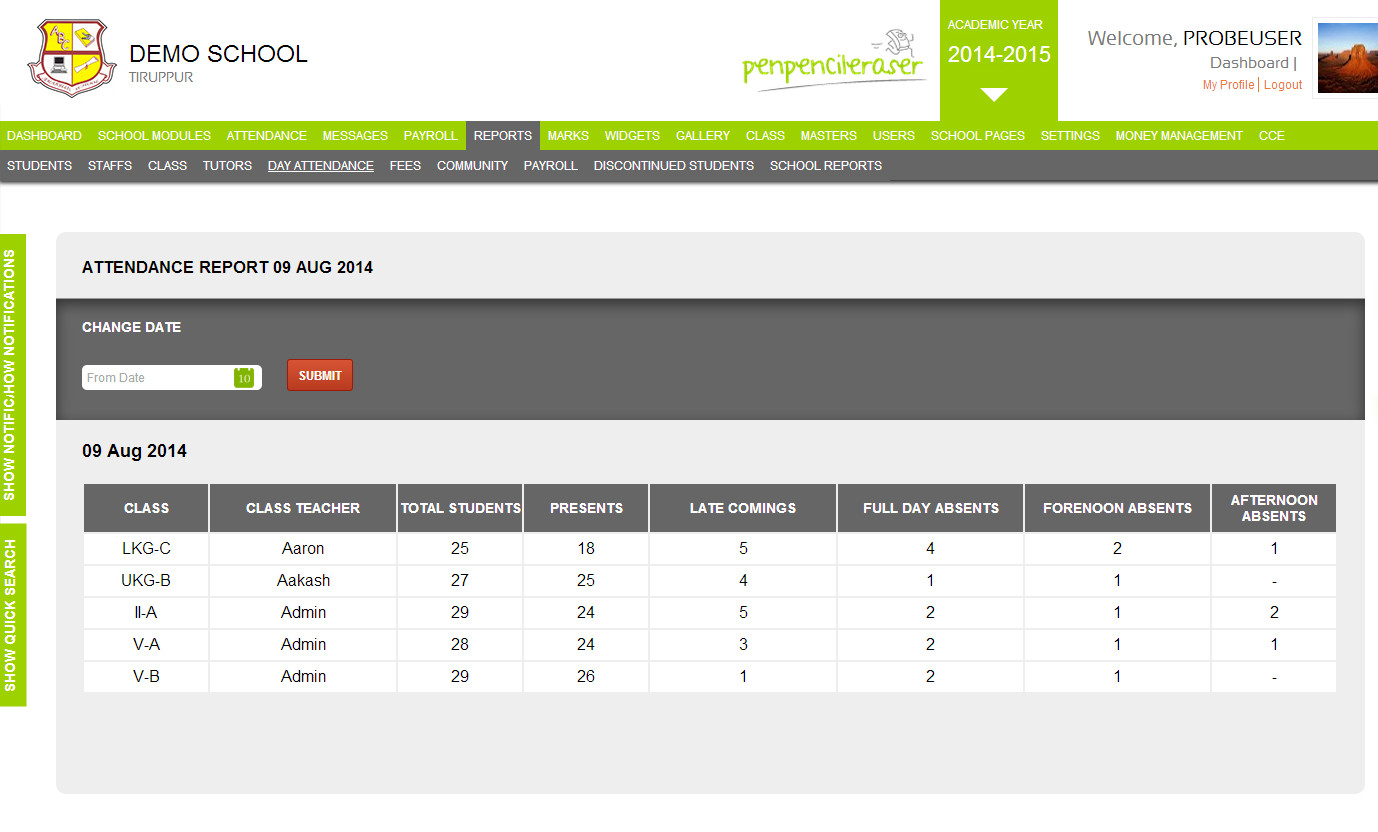Click the Demo School crest logo
The width and height of the screenshot is (1378, 832).
[x=66, y=59]
